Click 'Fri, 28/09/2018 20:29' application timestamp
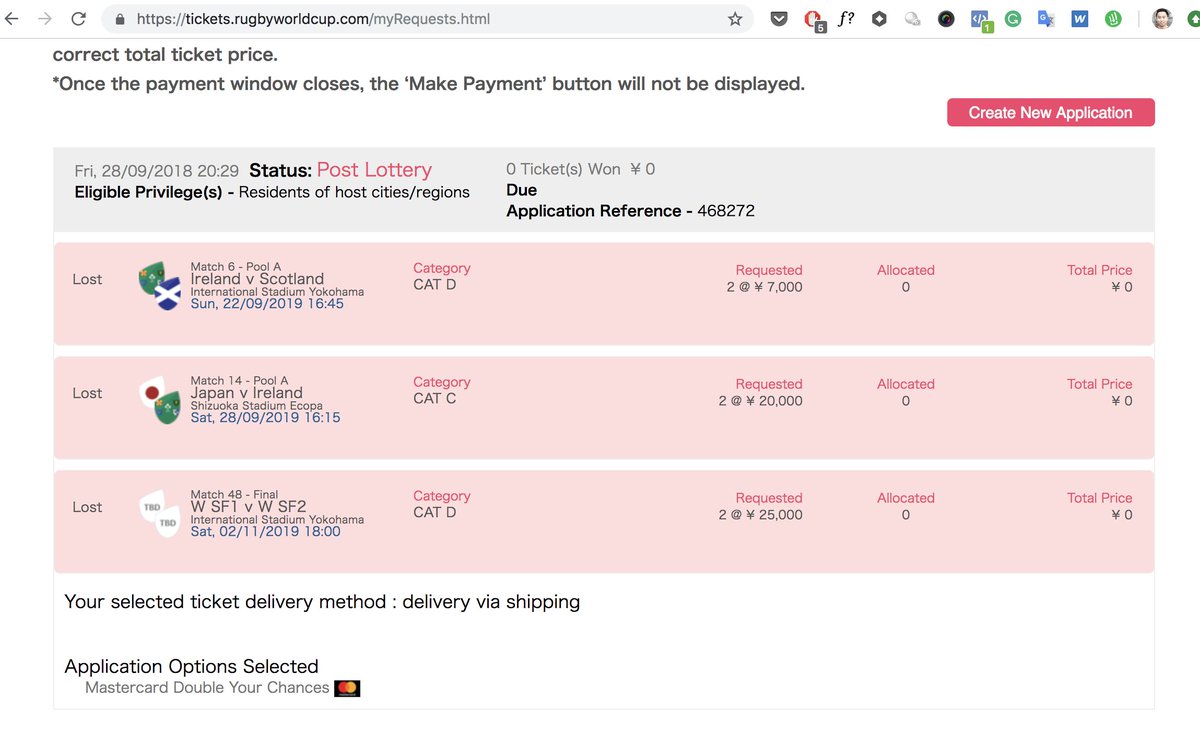The height and width of the screenshot is (742, 1200). [x=156, y=171]
